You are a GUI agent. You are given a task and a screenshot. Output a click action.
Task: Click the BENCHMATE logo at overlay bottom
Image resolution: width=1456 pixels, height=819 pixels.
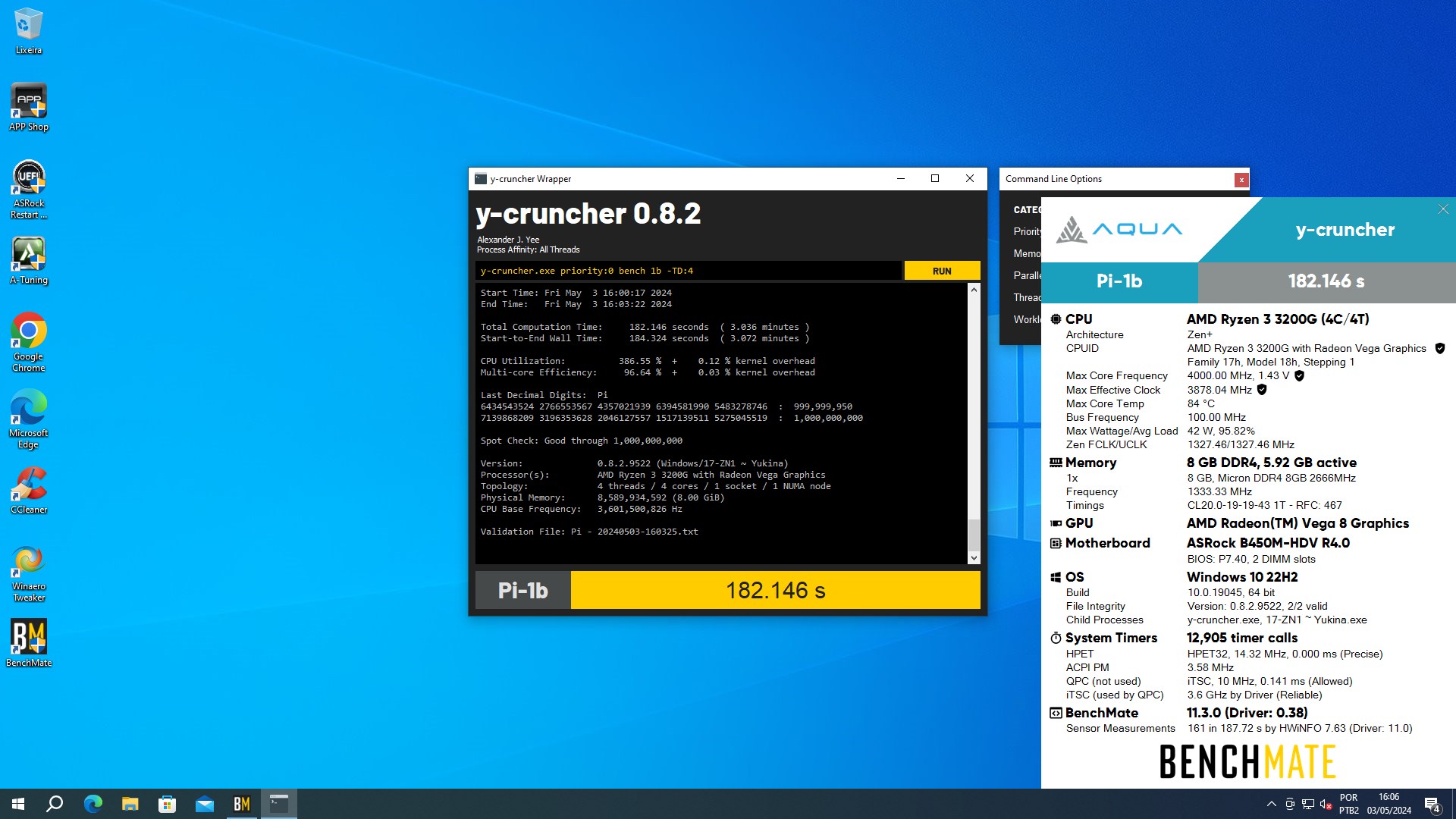coord(1247,761)
